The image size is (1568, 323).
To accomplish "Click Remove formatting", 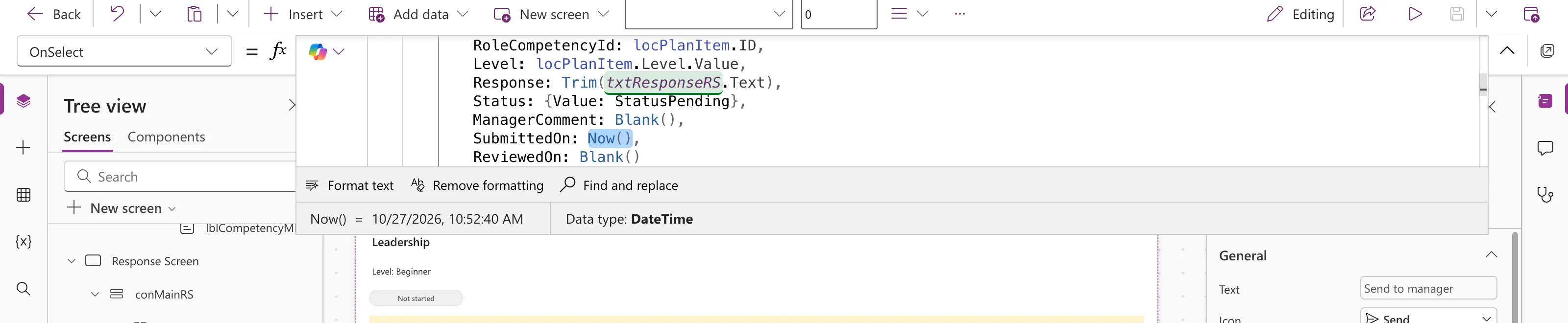I will click(x=477, y=185).
